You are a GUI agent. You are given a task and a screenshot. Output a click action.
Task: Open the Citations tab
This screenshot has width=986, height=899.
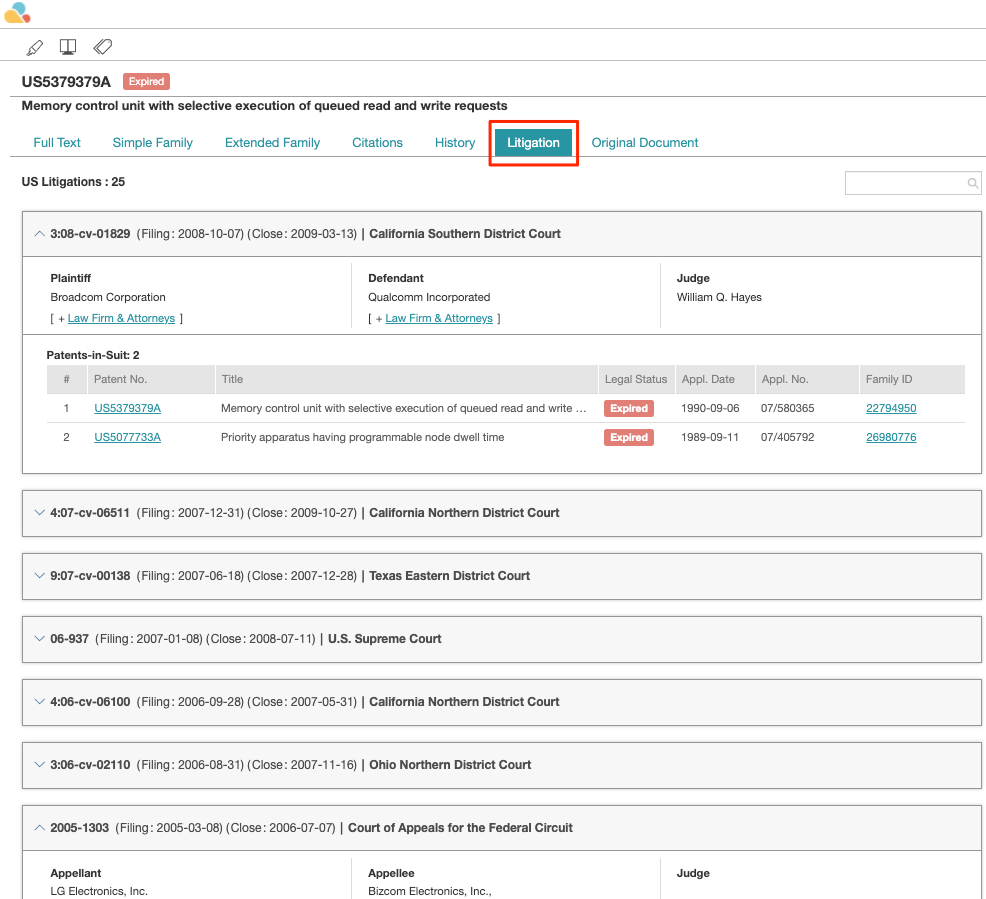click(x=377, y=143)
